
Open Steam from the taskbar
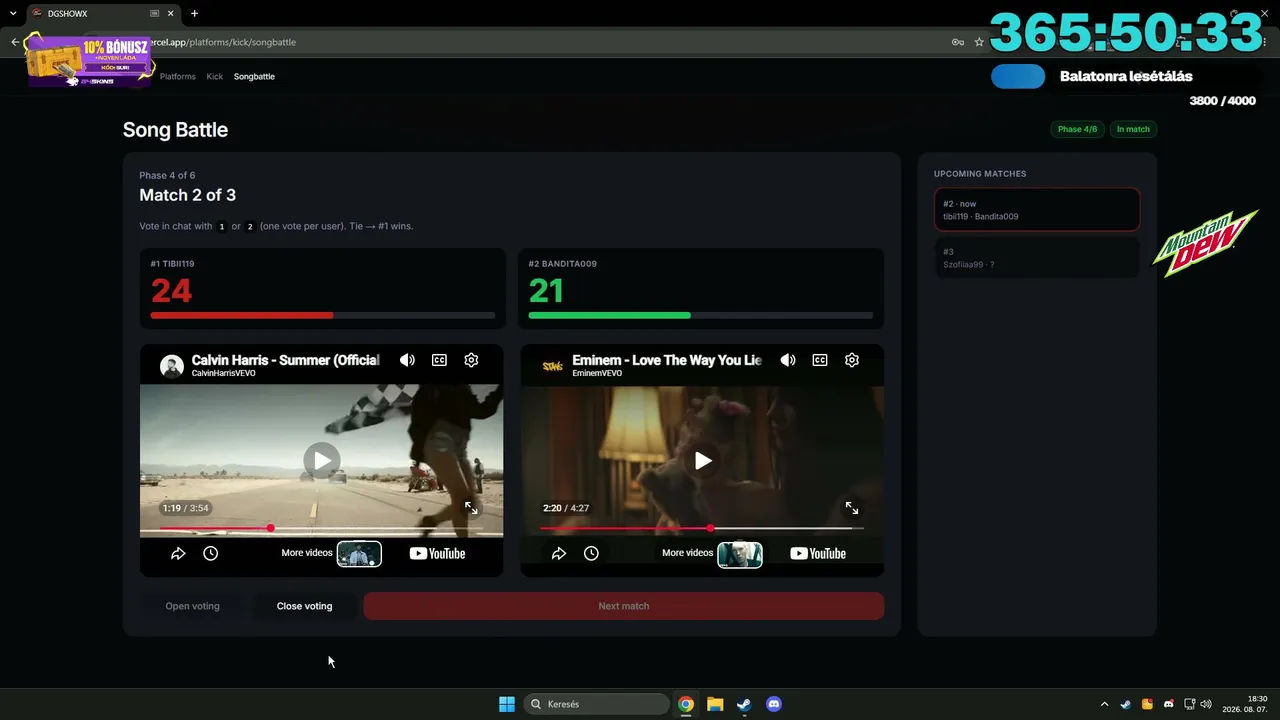[x=744, y=704]
